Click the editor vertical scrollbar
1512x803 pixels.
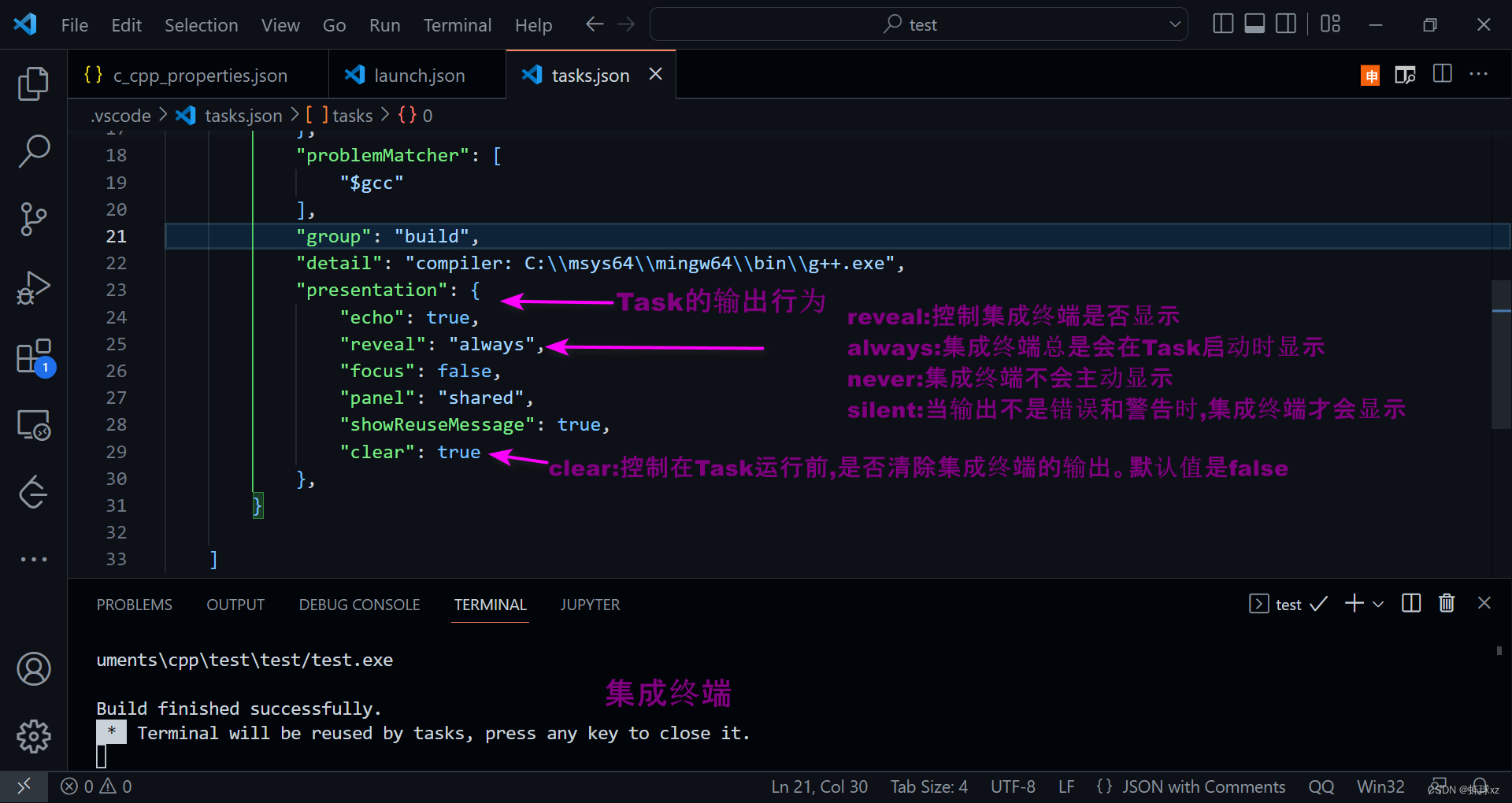click(1502, 354)
